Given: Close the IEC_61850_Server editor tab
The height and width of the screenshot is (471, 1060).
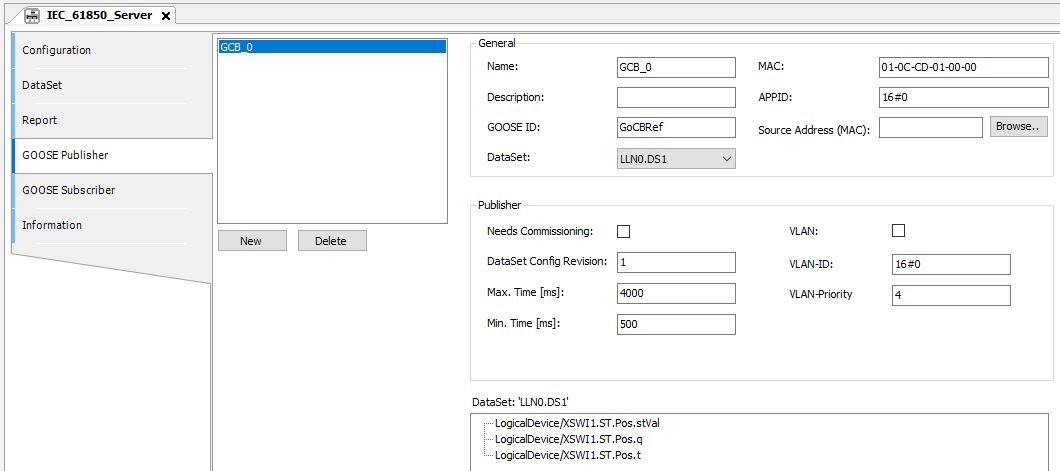Looking at the screenshot, I should (x=166, y=15).
